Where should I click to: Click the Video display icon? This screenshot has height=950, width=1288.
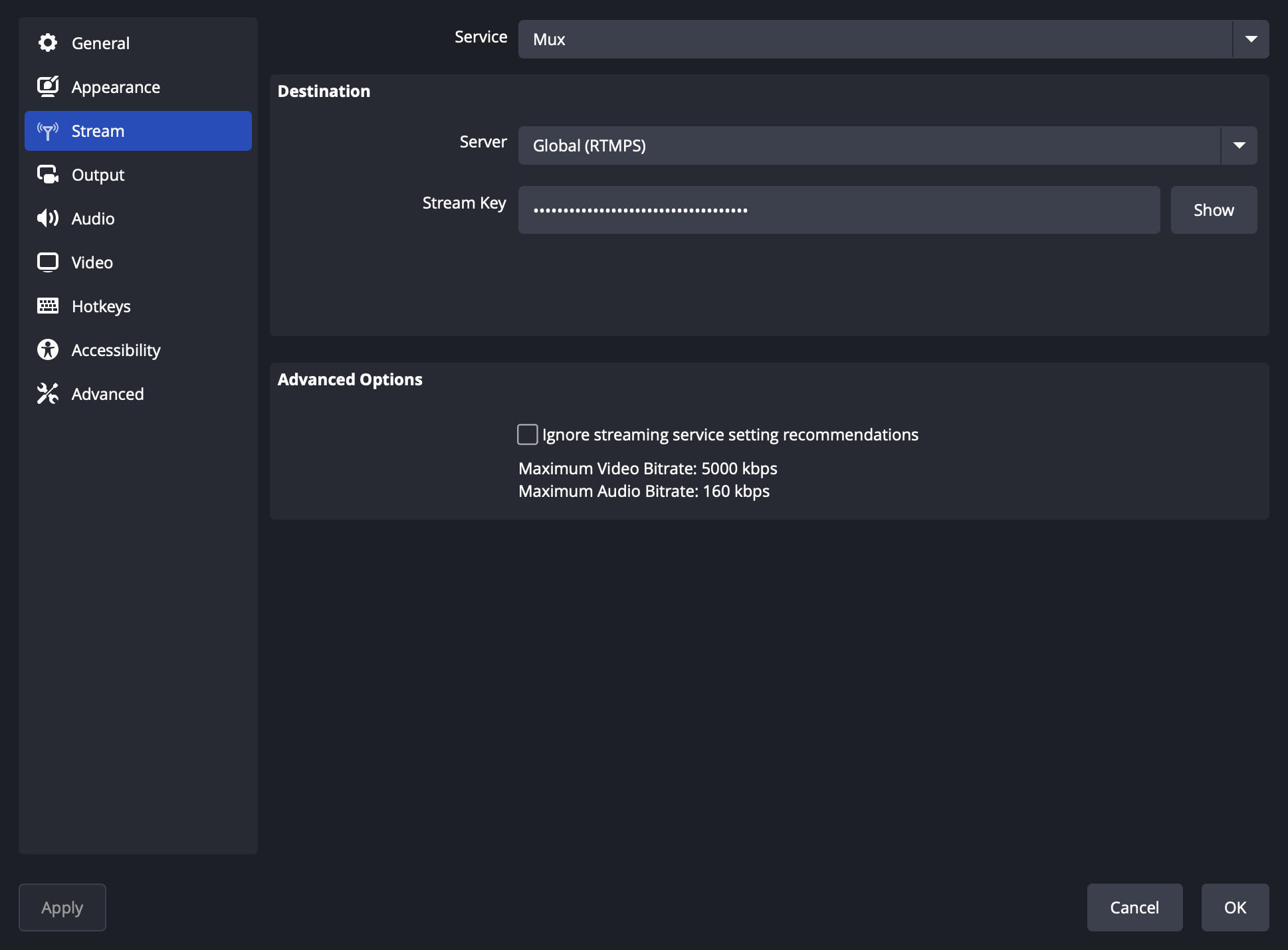tap(48, 262)
